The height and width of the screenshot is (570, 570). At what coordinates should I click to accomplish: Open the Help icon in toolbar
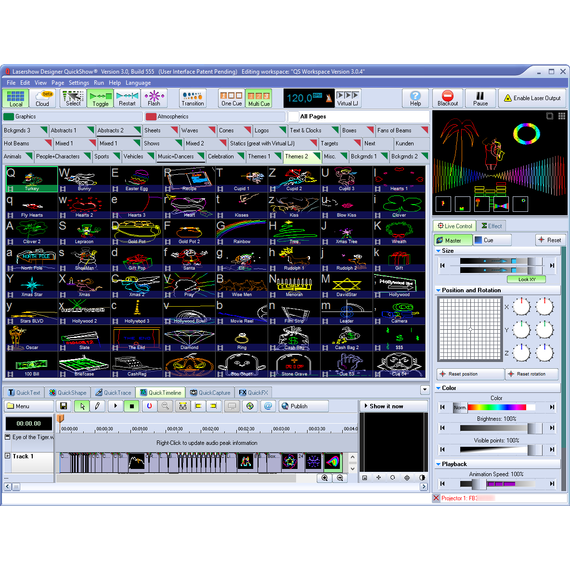tap(415, 98)
